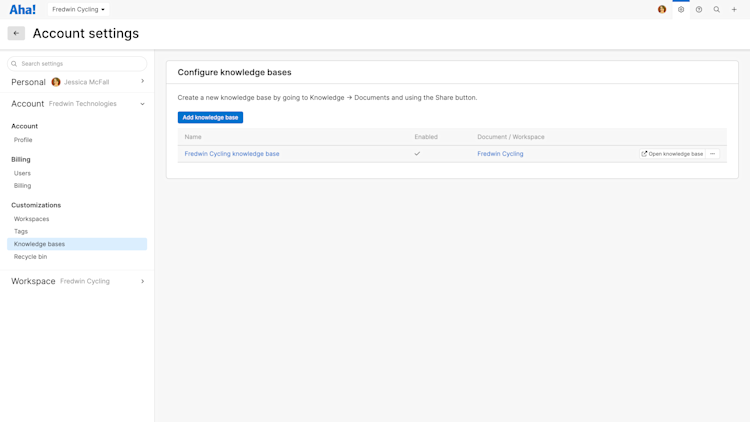This screenshot has height=422, width=750.
Task: Open the user avatar menu in the top bar
Action: coord(662,10)
